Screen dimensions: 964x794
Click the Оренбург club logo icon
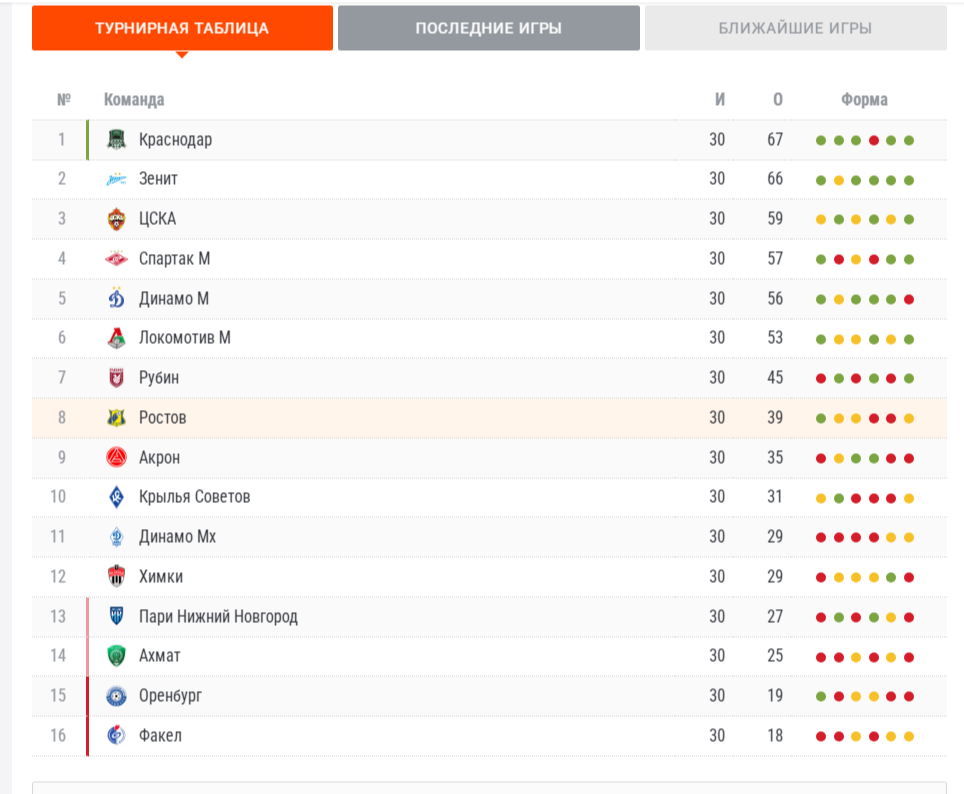[x=117, y=696]
